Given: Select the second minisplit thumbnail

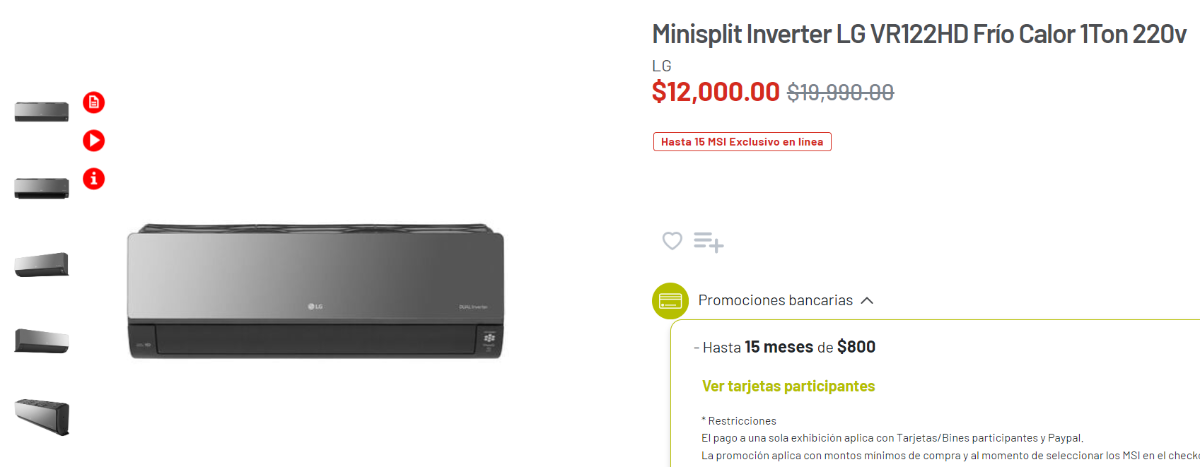Looking at the screenshot, I should point(42,187).
